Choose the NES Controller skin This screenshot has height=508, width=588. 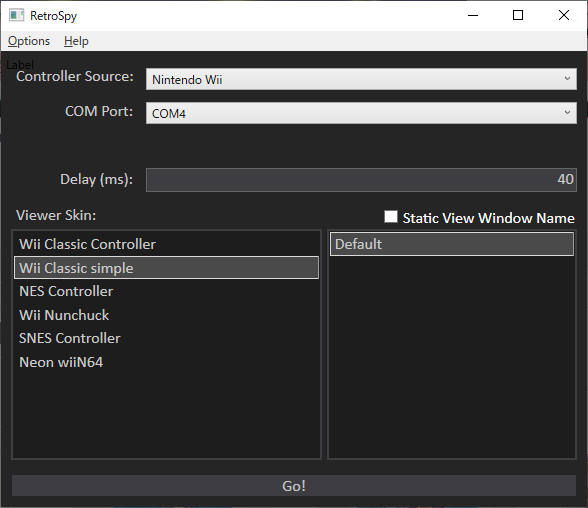click(166, 291)
